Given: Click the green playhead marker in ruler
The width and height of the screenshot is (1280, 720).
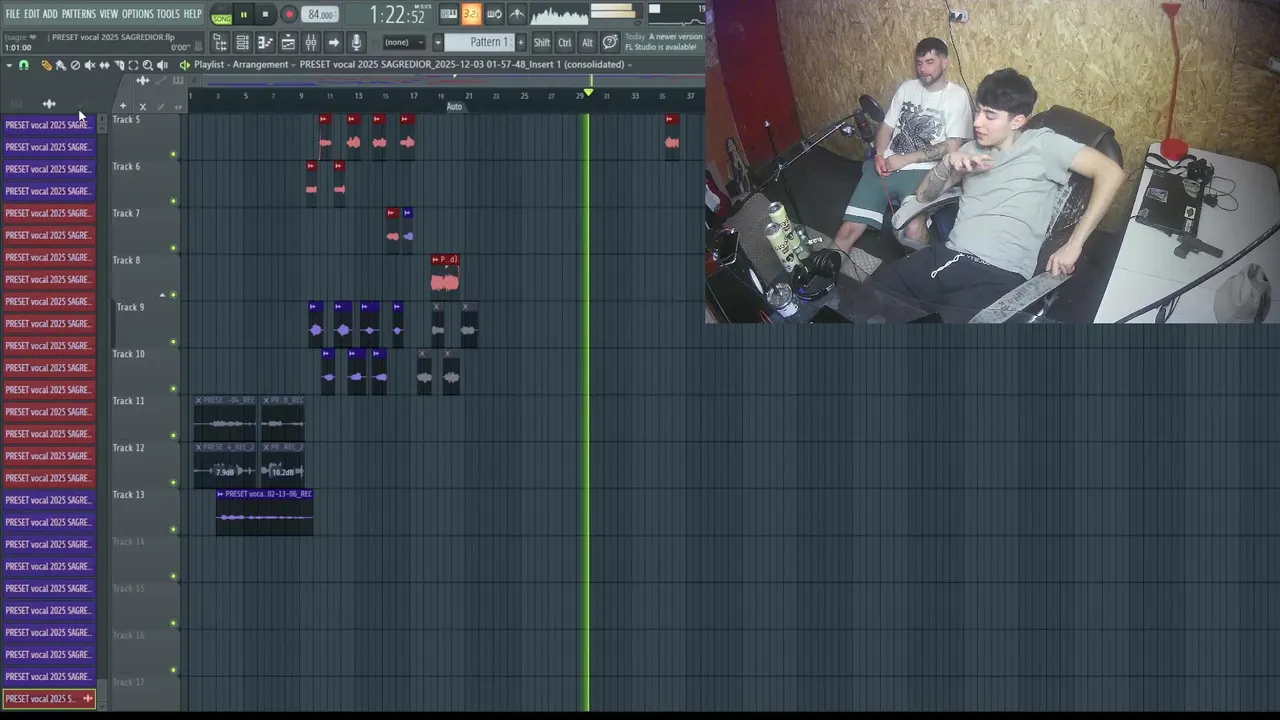Looking at the screenshot, I should pyautogui.click(x=588, y=93).
